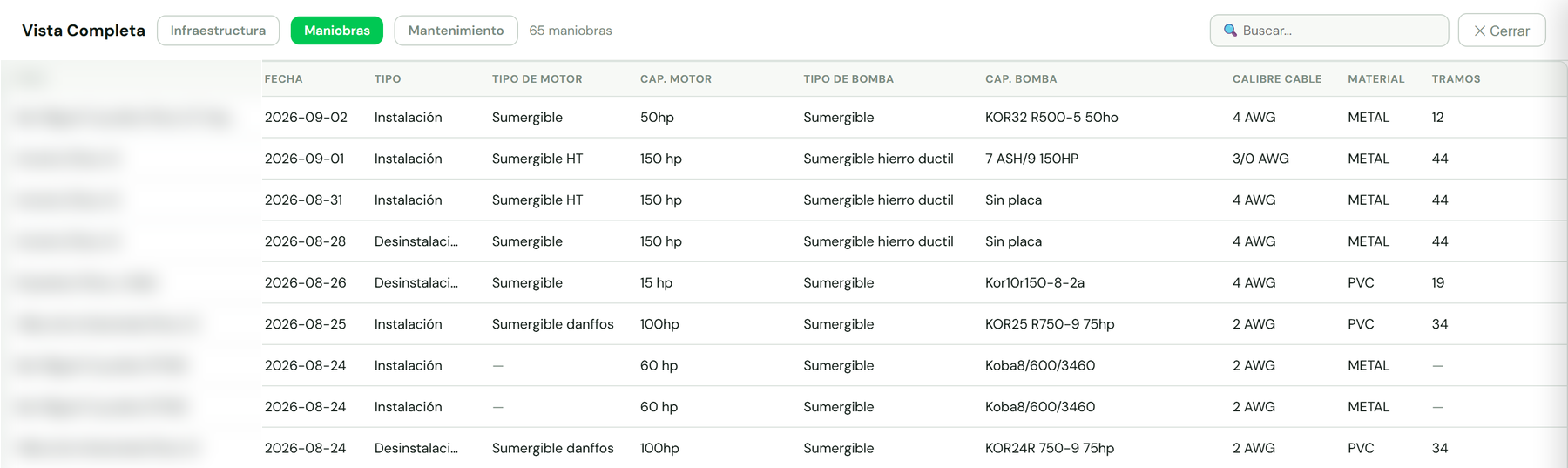Image resolution: width=1568 pixels, height=468 pixels.
Task: Click the tramos value 12
Action: pyautogui.click(x=1438, y=118)
